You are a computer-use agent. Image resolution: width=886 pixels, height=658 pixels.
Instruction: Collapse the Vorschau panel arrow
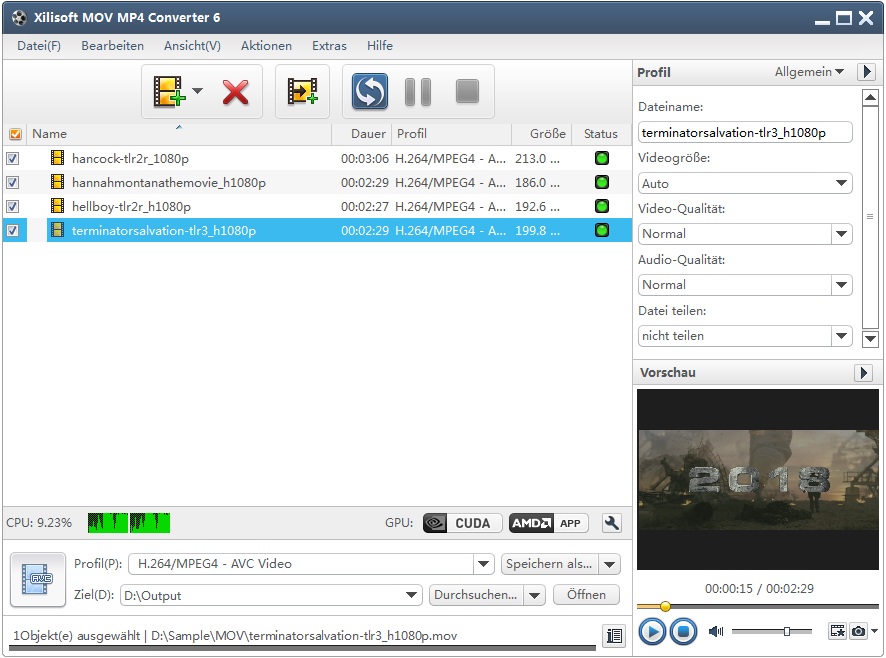point(863,373)
